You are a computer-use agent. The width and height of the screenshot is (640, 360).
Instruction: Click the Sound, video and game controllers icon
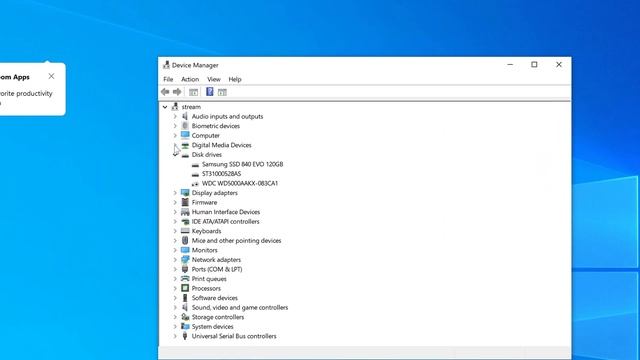click(185, 307)
